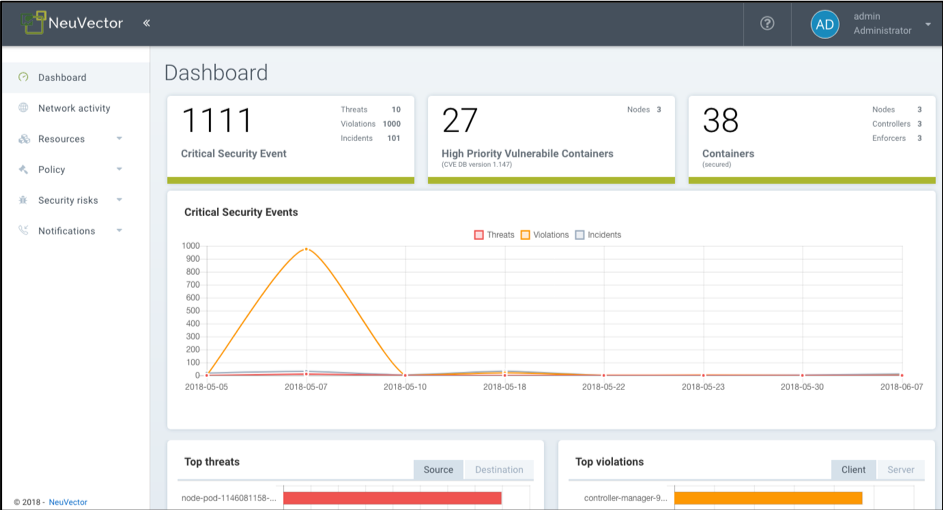The width and height of the screenshot is (943, 510).
Task: Click the Notifications phone icon
Action: click(x=23, y=230)
